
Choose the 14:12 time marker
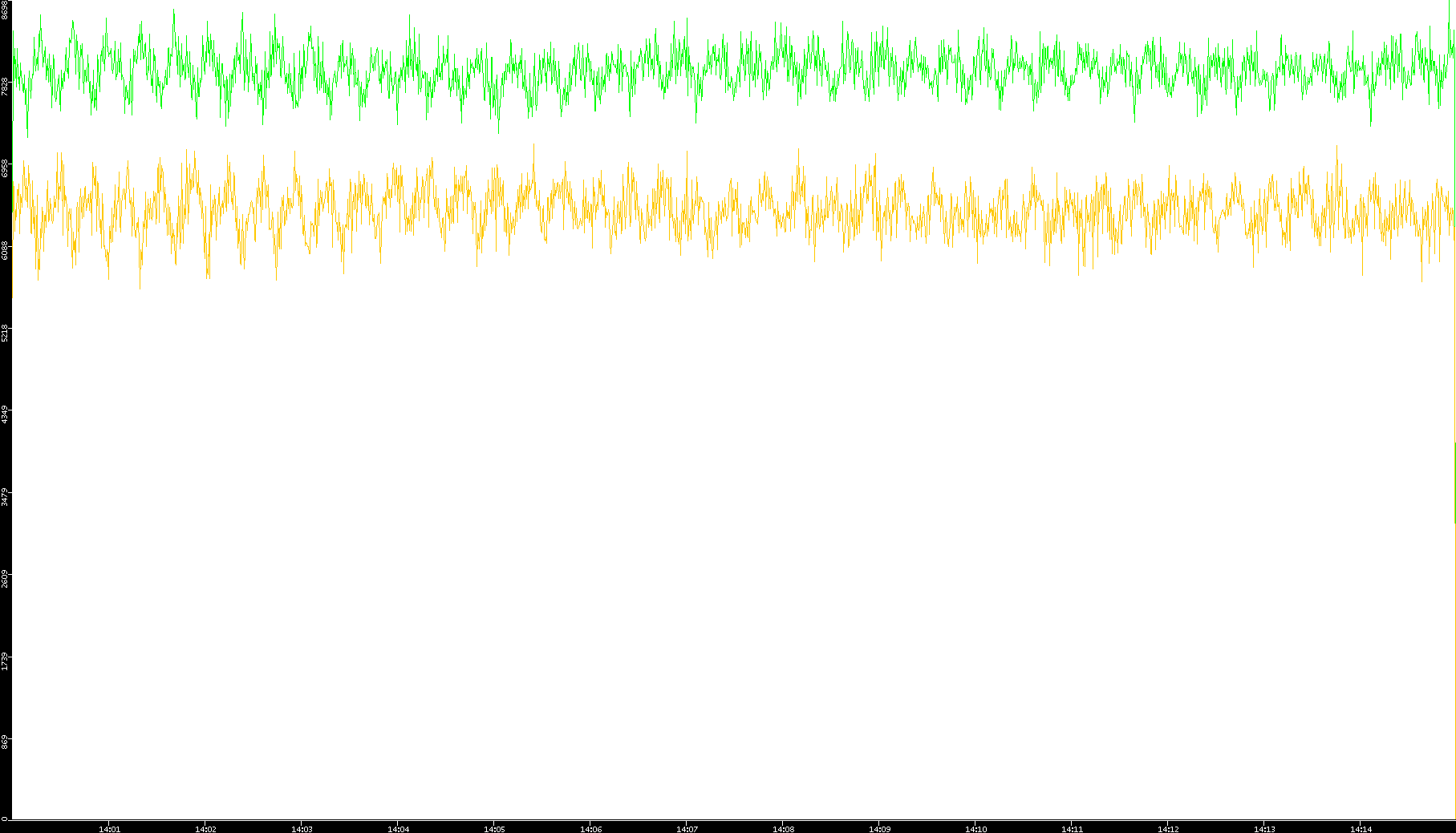pos(1168,829)
